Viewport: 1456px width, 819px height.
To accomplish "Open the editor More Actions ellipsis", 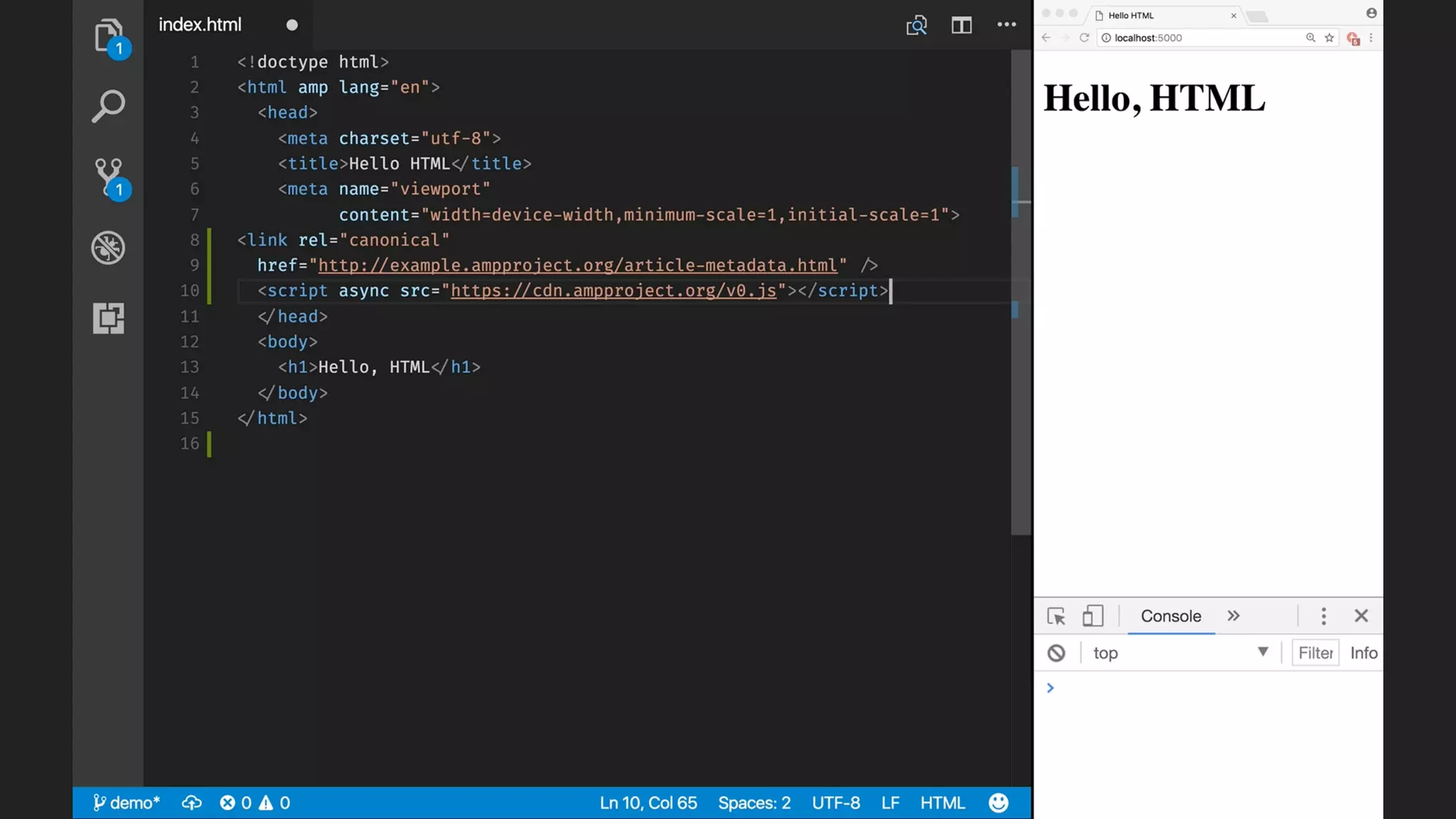I will pos(1006,25).
